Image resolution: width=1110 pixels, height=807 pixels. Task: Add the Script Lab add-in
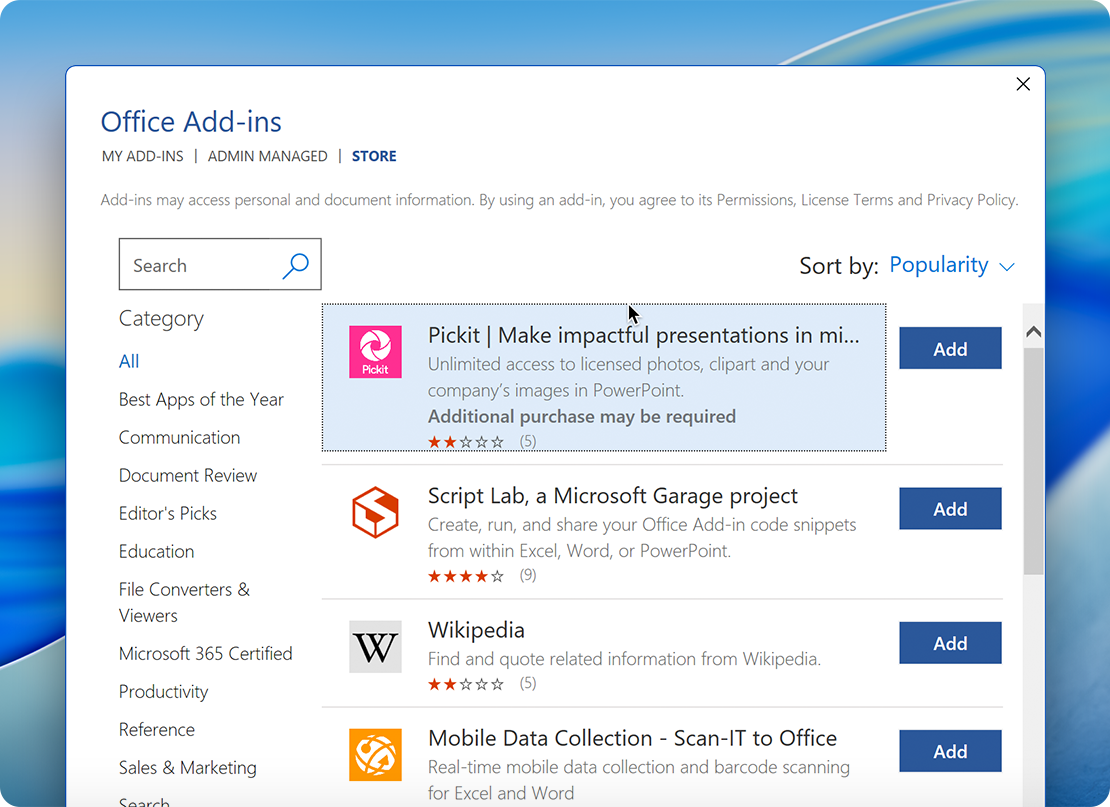tap(949, 508)
